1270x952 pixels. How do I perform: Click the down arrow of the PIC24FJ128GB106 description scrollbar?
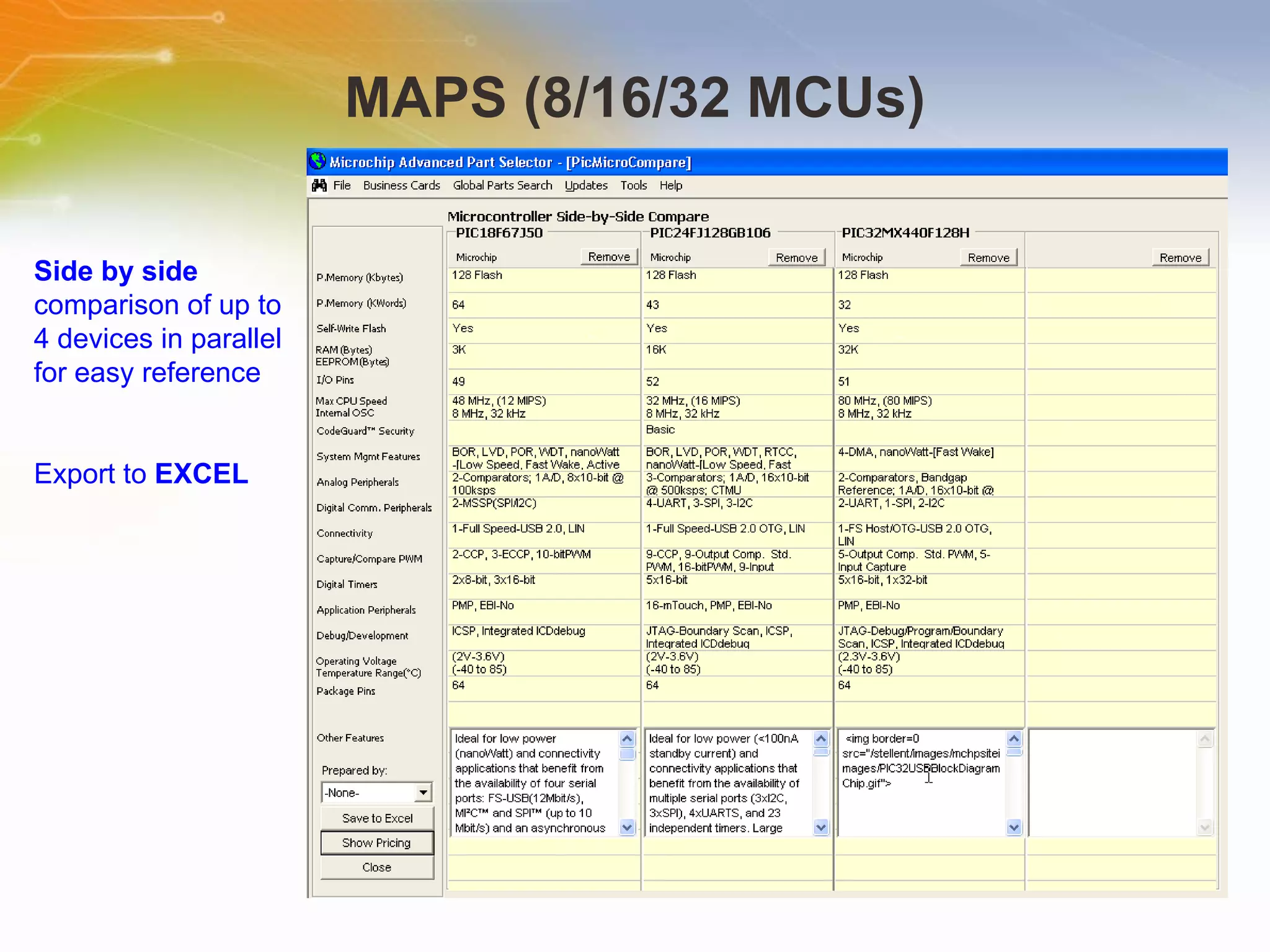(x=821, y=827)
